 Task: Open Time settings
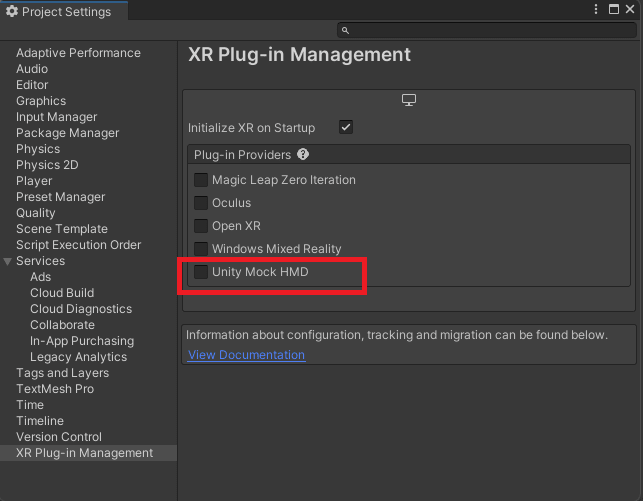[x=30, y=405]
